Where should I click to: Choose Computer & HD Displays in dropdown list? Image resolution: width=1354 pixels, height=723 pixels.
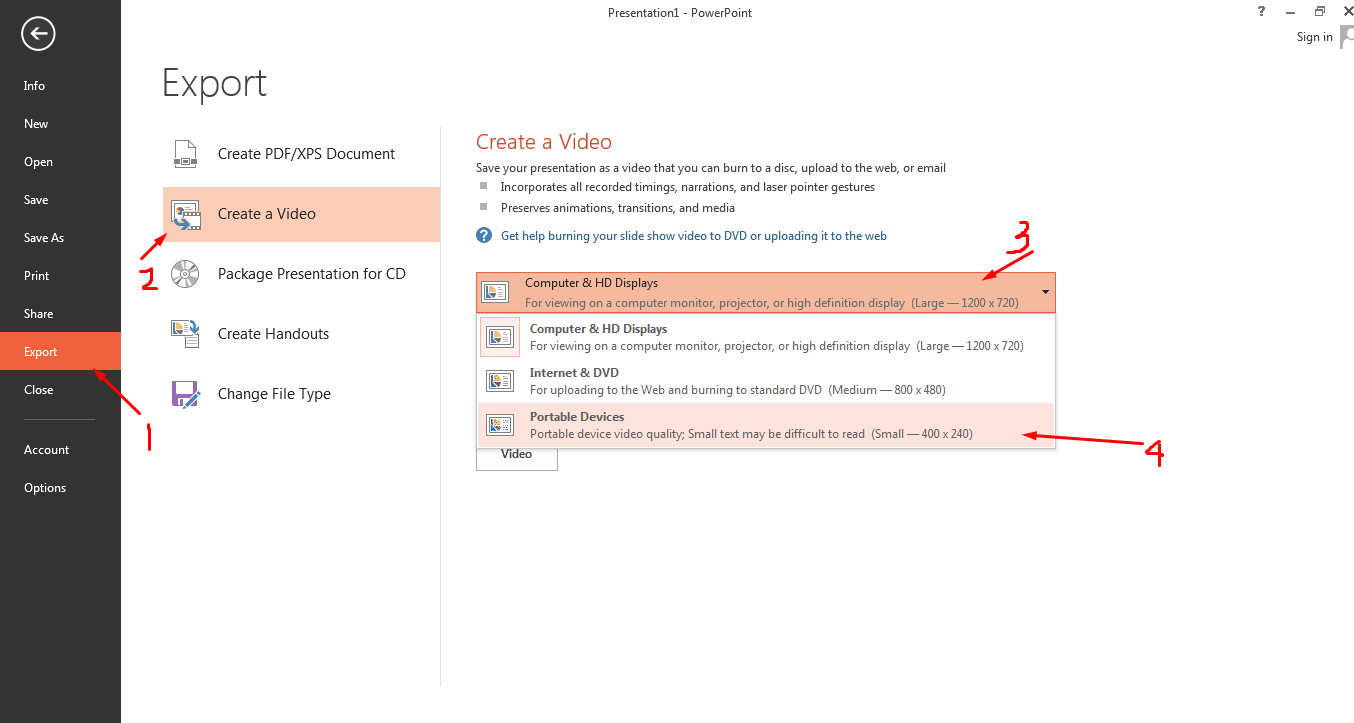click(x=766, y=337)
